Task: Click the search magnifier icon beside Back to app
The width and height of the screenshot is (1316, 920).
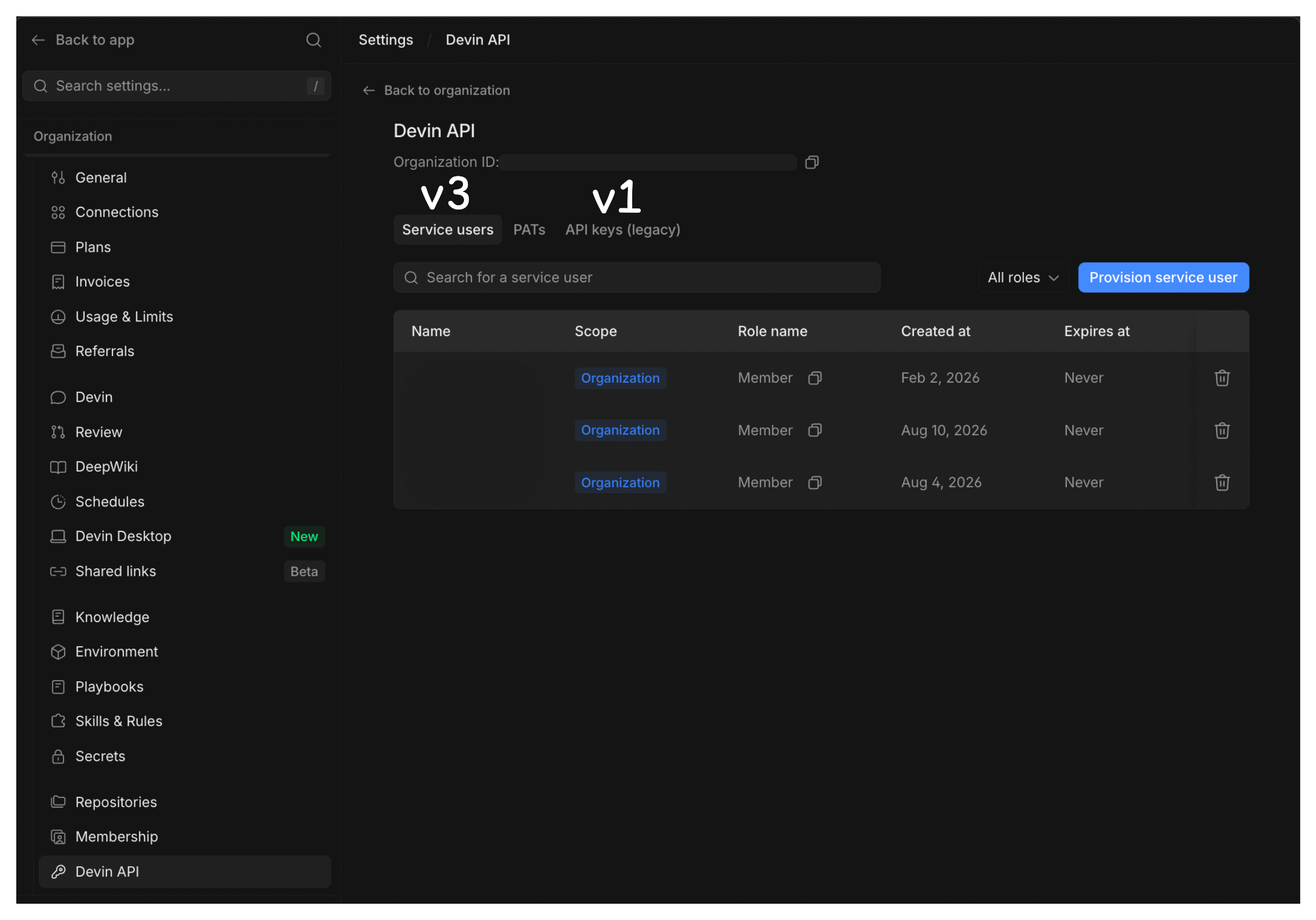Action: click(314, 40)
